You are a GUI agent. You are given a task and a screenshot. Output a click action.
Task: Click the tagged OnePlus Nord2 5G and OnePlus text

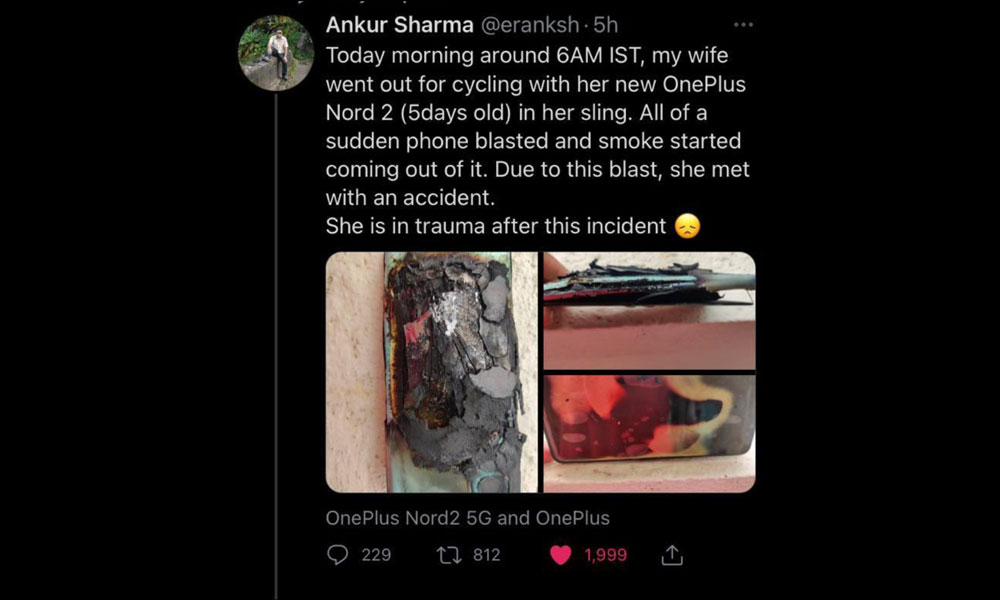(467, 518)
